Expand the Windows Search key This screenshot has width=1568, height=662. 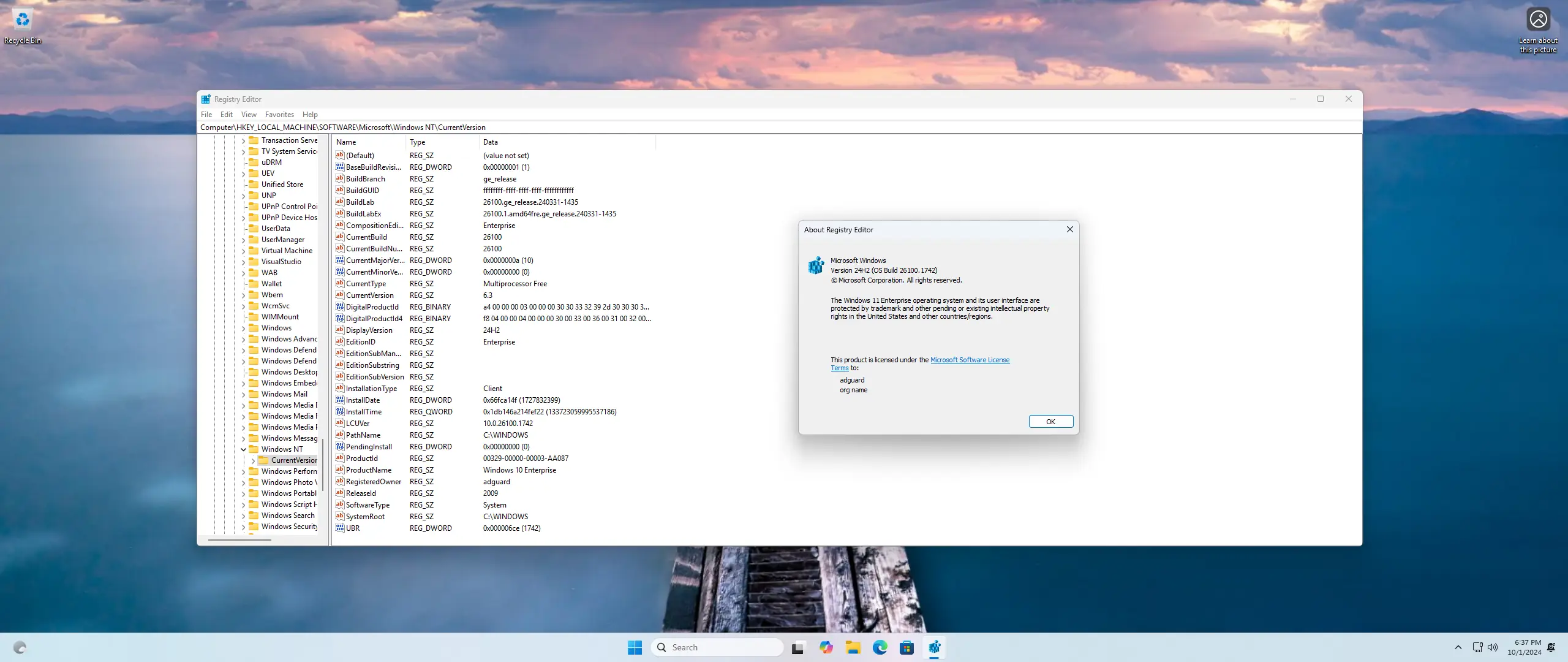pyautogui.click(x=243, y=516)
